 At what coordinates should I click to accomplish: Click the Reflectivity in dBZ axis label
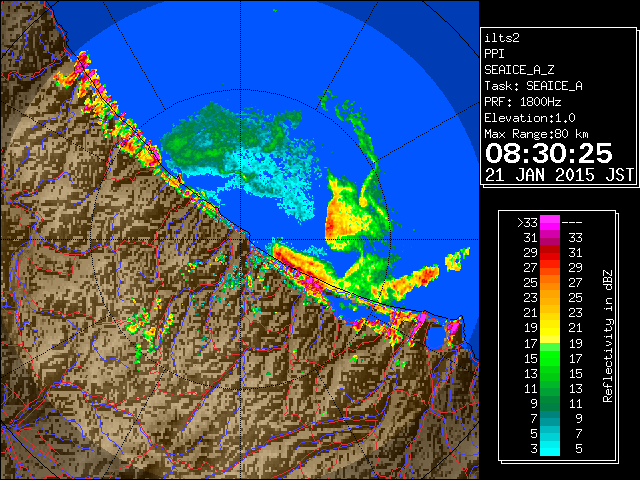pyautogui.click(x=608, y=336)
